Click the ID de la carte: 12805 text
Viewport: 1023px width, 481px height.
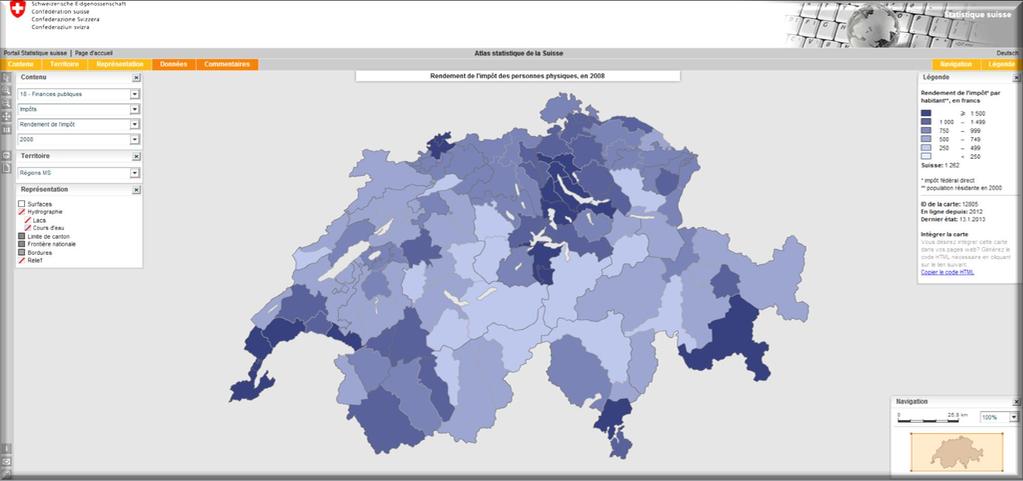[948, 204]
